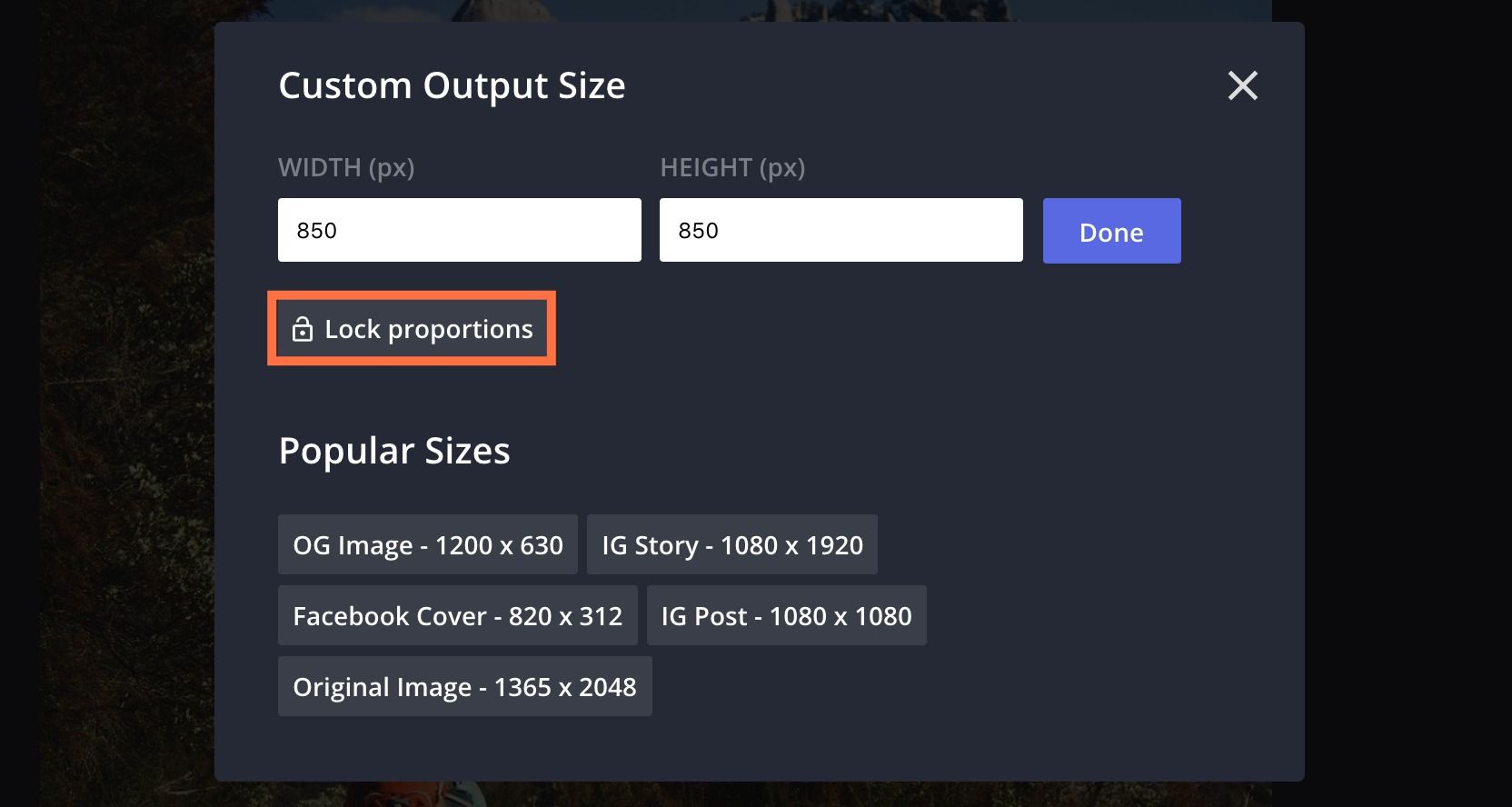Click the Custom Output Size heading

point(452,86)
